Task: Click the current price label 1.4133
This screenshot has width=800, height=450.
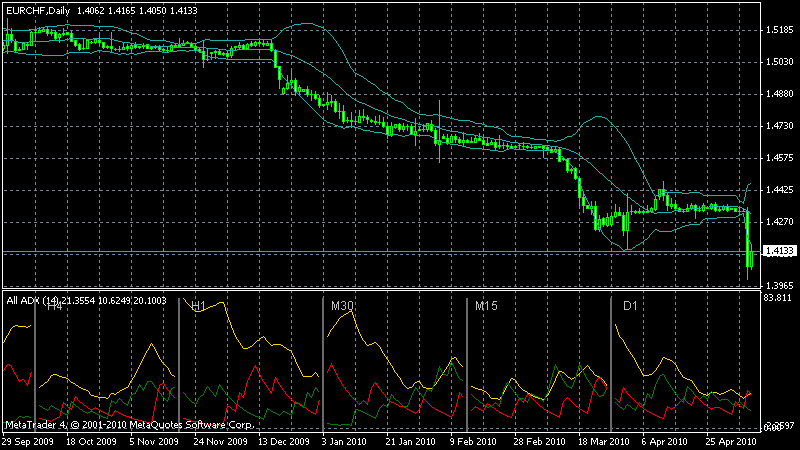Action: (x=780, y=251)
